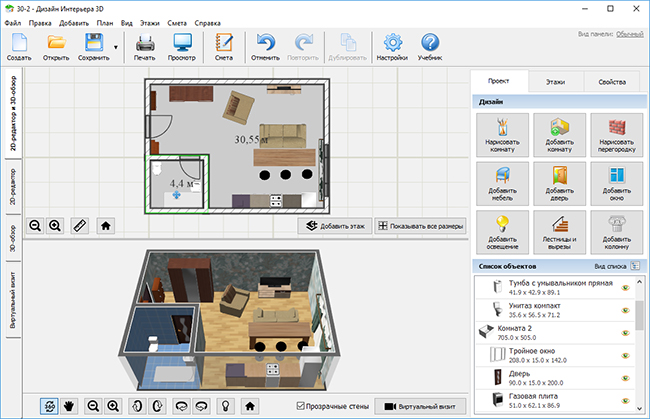Image resolution: width=650 pixels, height=419 pixels.
Task: Open the Просмотр preview
Action: [x=182, y=47]
